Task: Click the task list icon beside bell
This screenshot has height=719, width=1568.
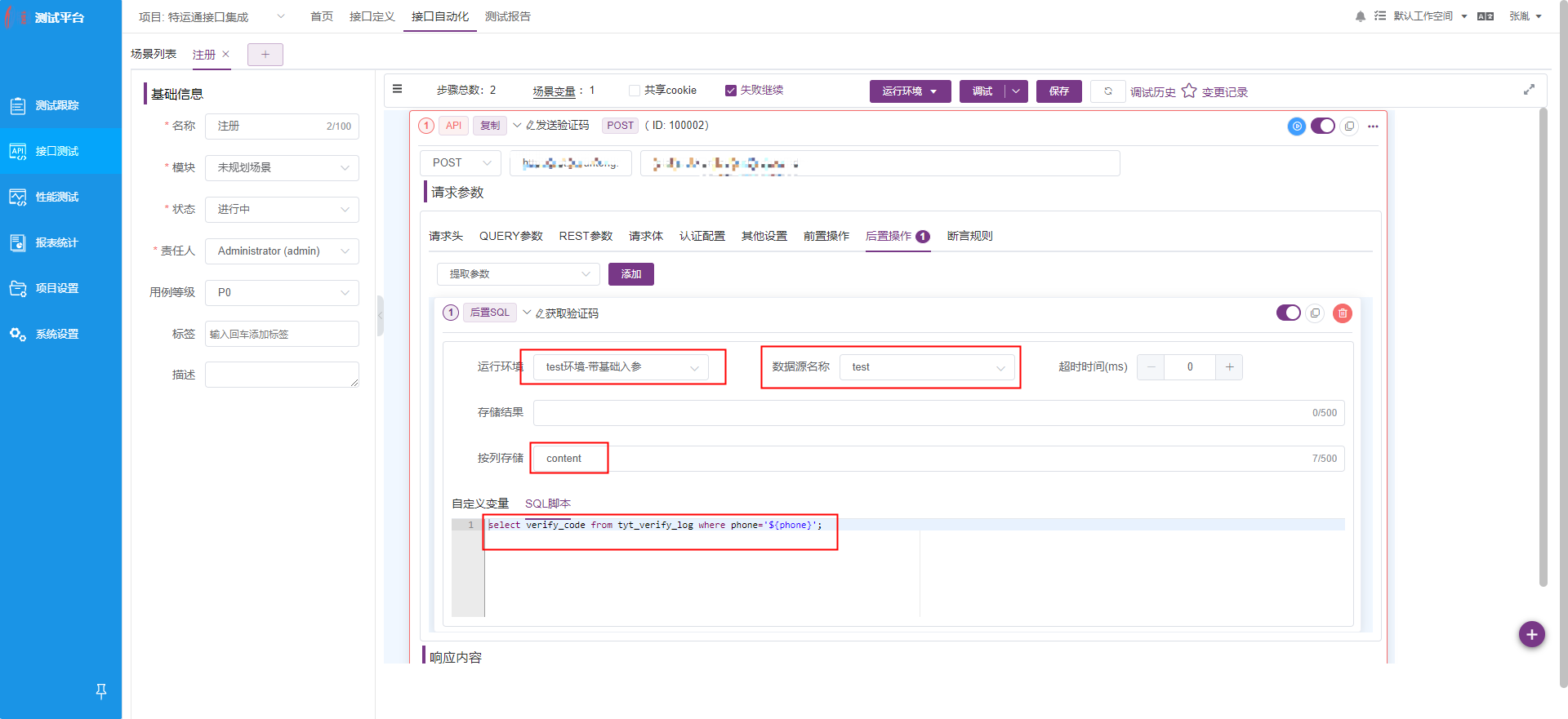Action: [x=1380, y=16]
